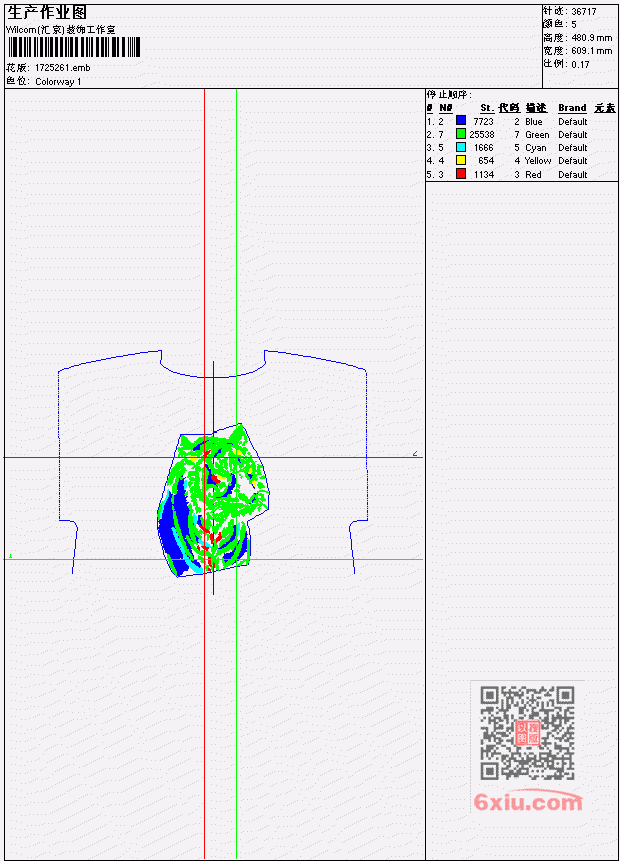Select the height value 480.9 mm
Image resolution: width=620 pixels, height=861 pixels.
point(591,38)
